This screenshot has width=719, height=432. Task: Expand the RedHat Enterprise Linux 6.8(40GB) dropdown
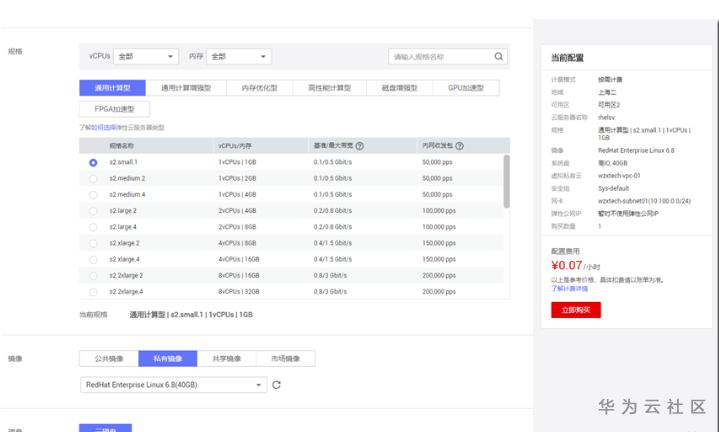173,385
